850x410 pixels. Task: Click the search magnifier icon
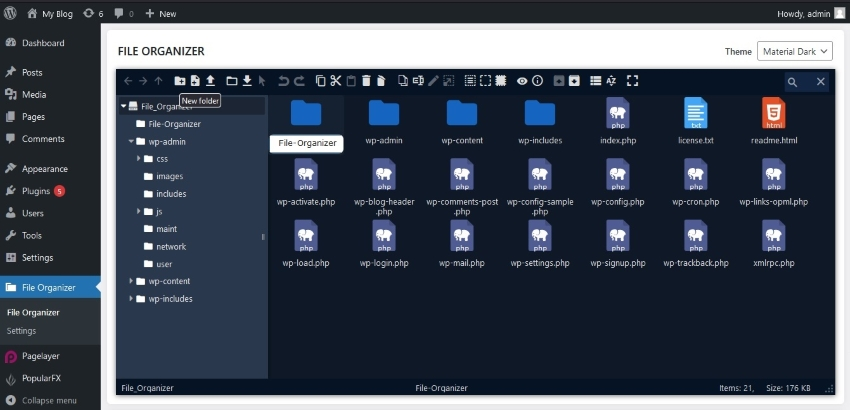point(793,82)
